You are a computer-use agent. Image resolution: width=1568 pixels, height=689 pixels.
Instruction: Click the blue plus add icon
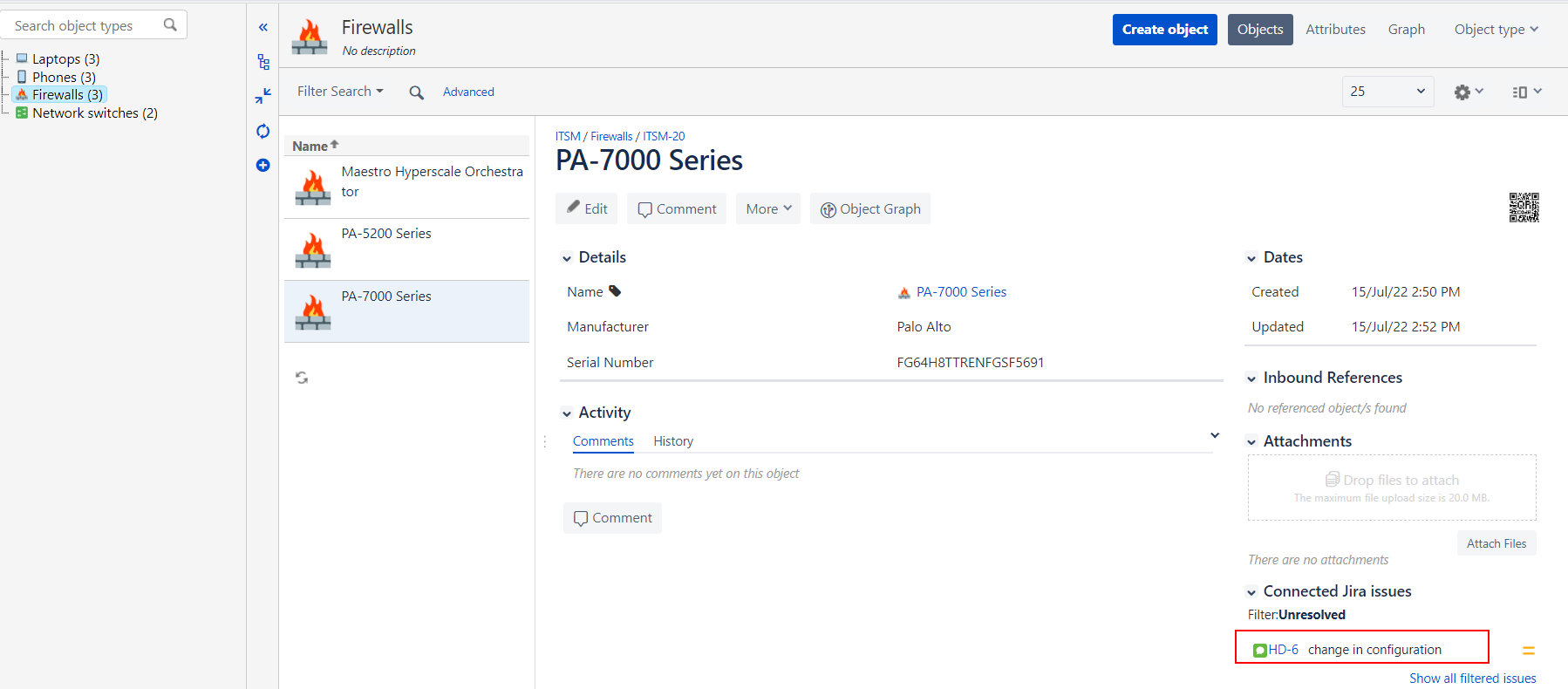262,165
